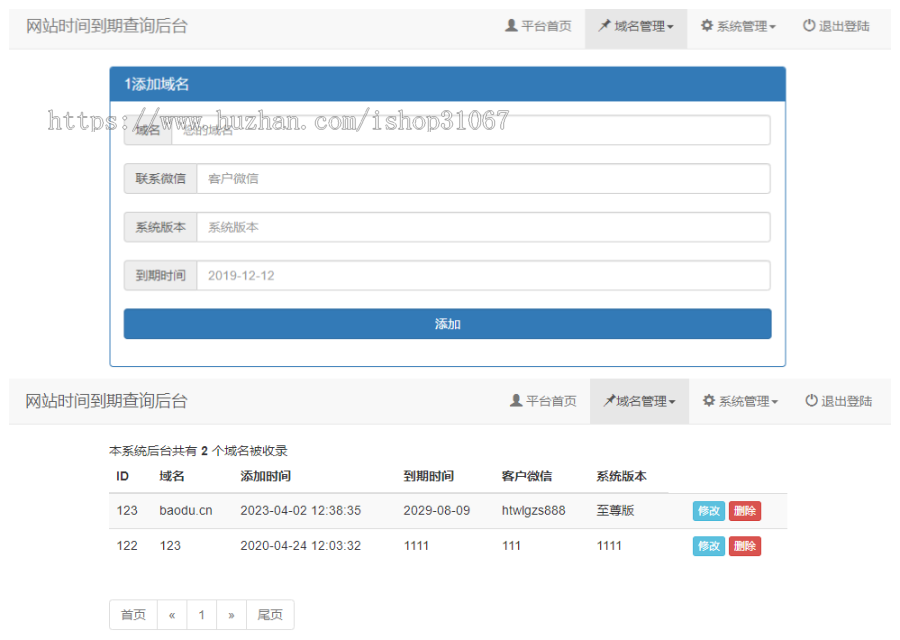Image resolution: width=900 pixels, height=640 pixels.
Task: Click 删除 for the baodu.cn row
Action: [x=744, y=511]
